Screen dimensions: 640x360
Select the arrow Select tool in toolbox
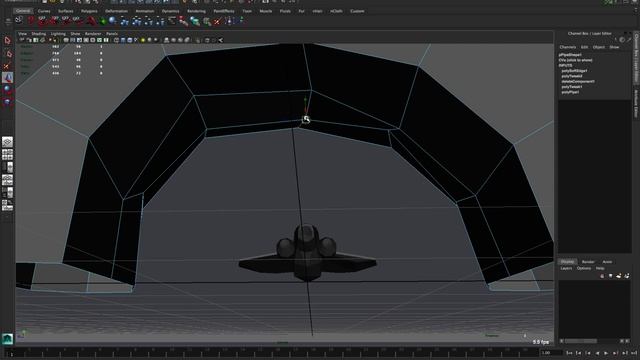[7, 40]
